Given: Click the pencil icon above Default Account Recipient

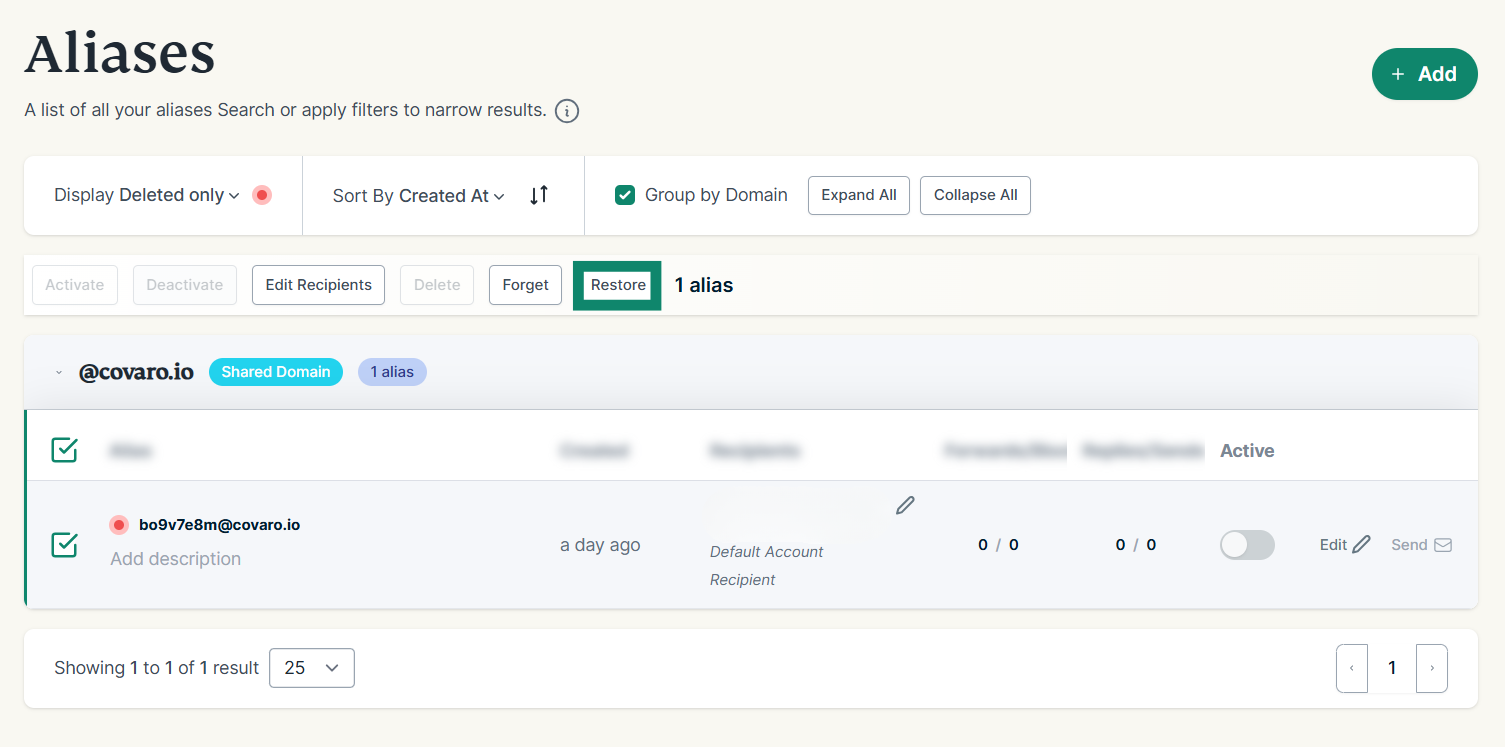Looking at the screenshot, I should pyautogui.click(x=905, y=505).
